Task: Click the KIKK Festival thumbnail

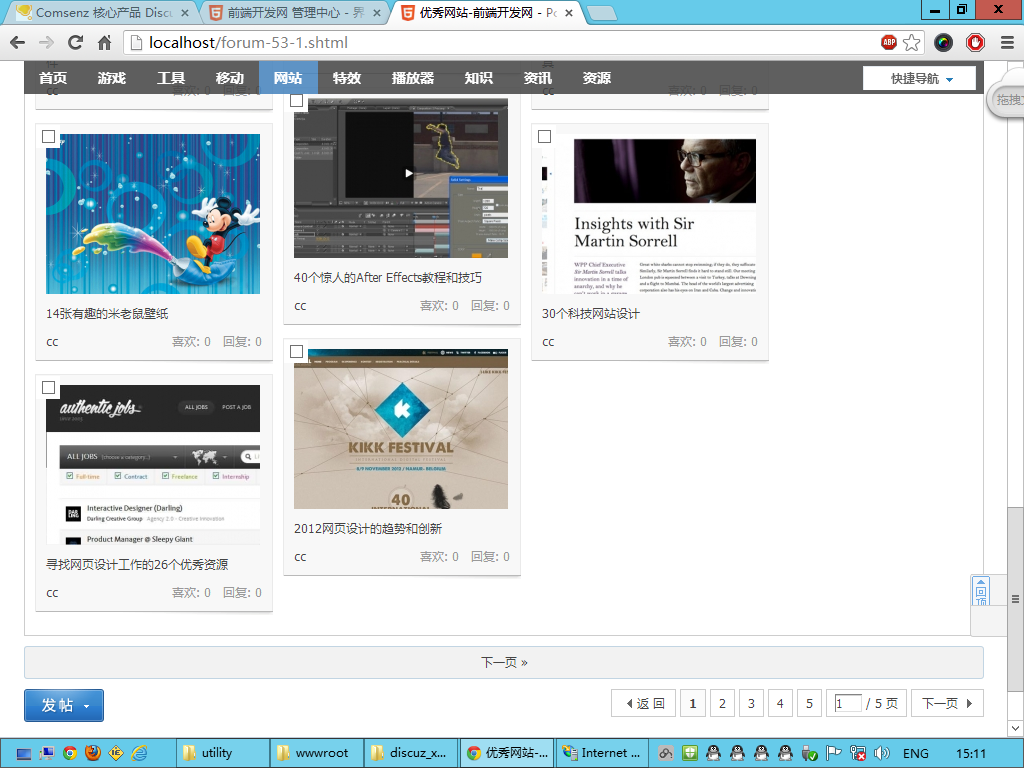Action: 401,429
